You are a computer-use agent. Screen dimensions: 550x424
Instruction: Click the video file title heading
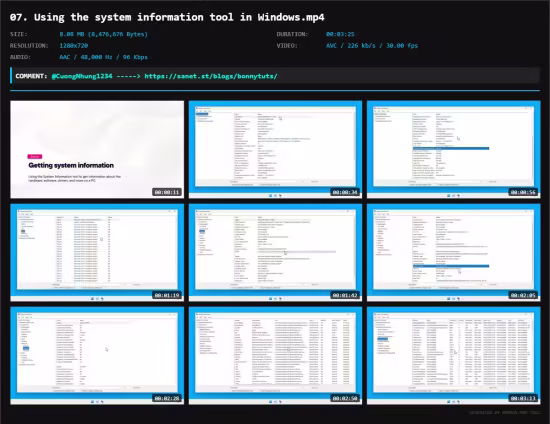(167, 17)
